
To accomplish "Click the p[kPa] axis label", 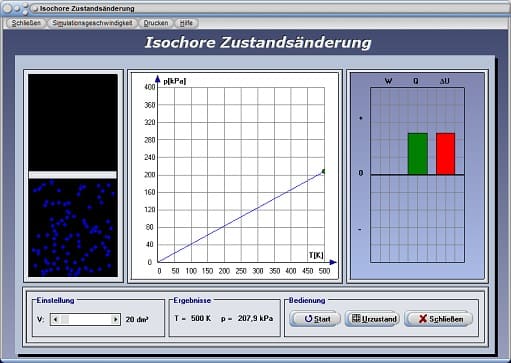I will (x=174, y=81).
